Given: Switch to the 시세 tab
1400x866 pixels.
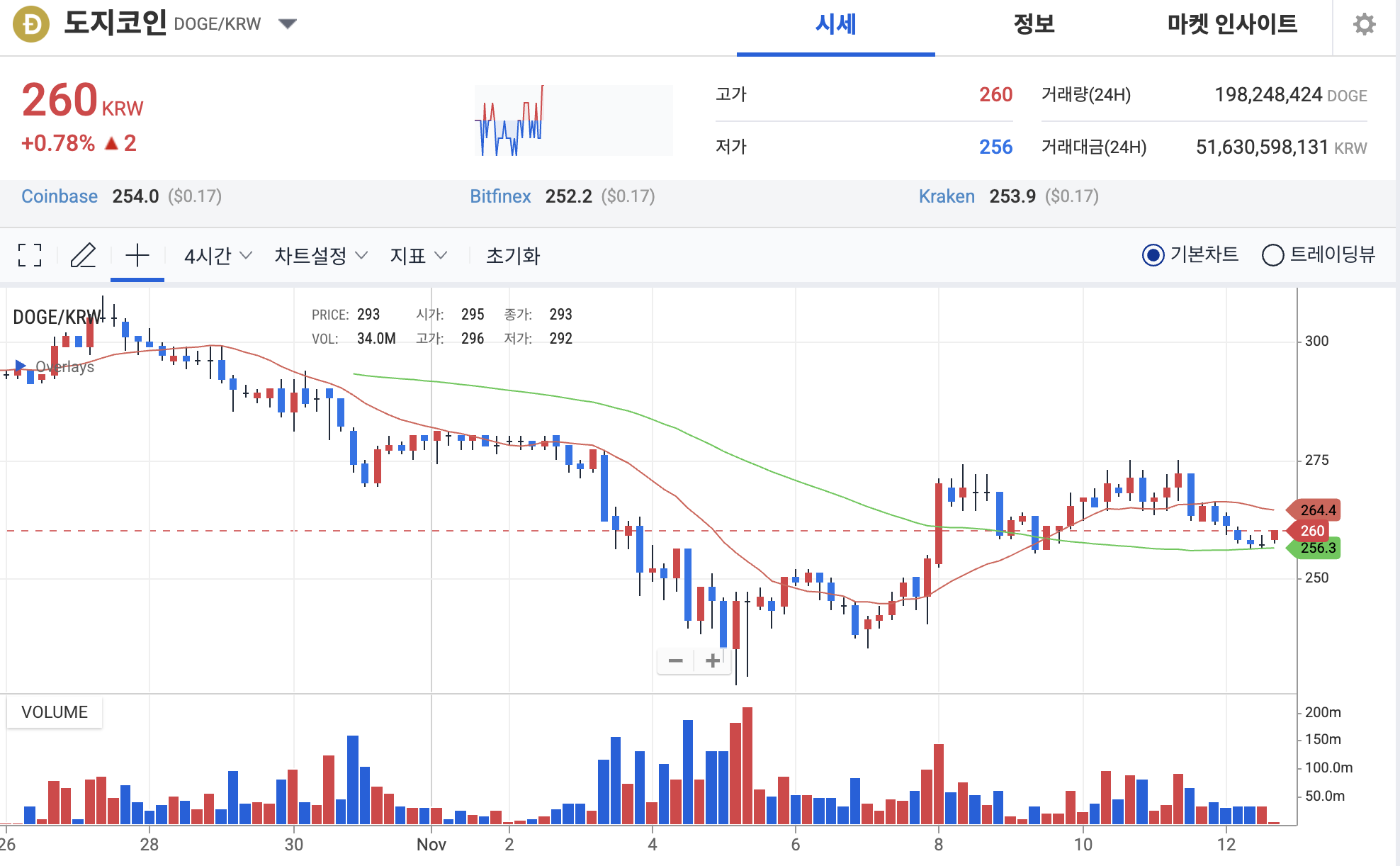Looking at the screenshot, I should (x=836, y=25).
